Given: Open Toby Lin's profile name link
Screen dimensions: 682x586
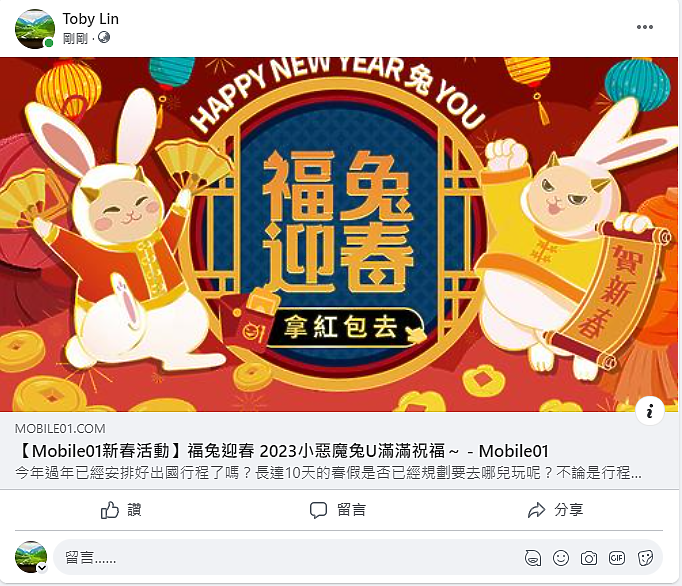Looking at the screenshot, I should (90, 19).
